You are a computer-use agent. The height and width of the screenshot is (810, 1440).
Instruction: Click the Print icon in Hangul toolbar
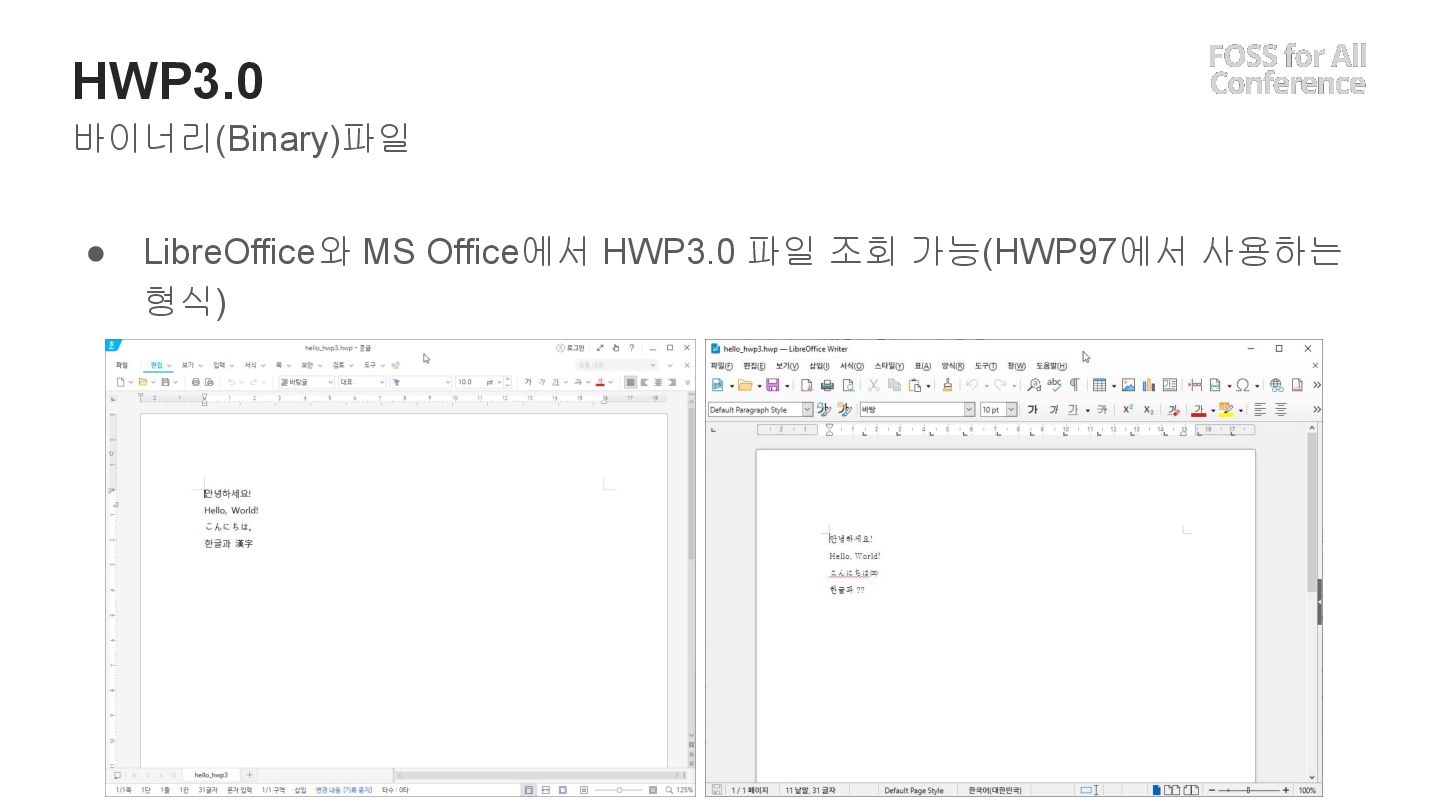click(x=195, y=382)
